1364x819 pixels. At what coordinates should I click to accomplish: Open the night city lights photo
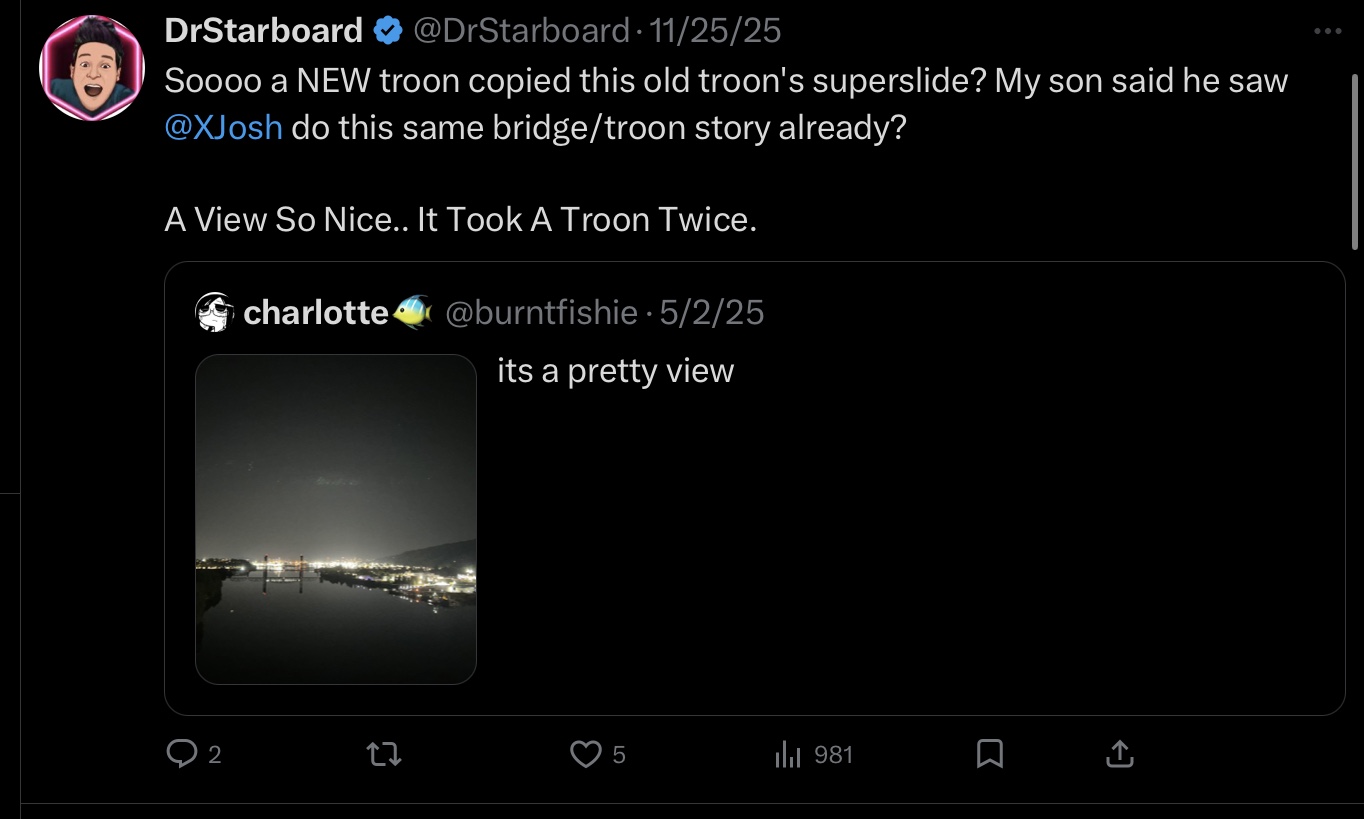click(336, 519)
